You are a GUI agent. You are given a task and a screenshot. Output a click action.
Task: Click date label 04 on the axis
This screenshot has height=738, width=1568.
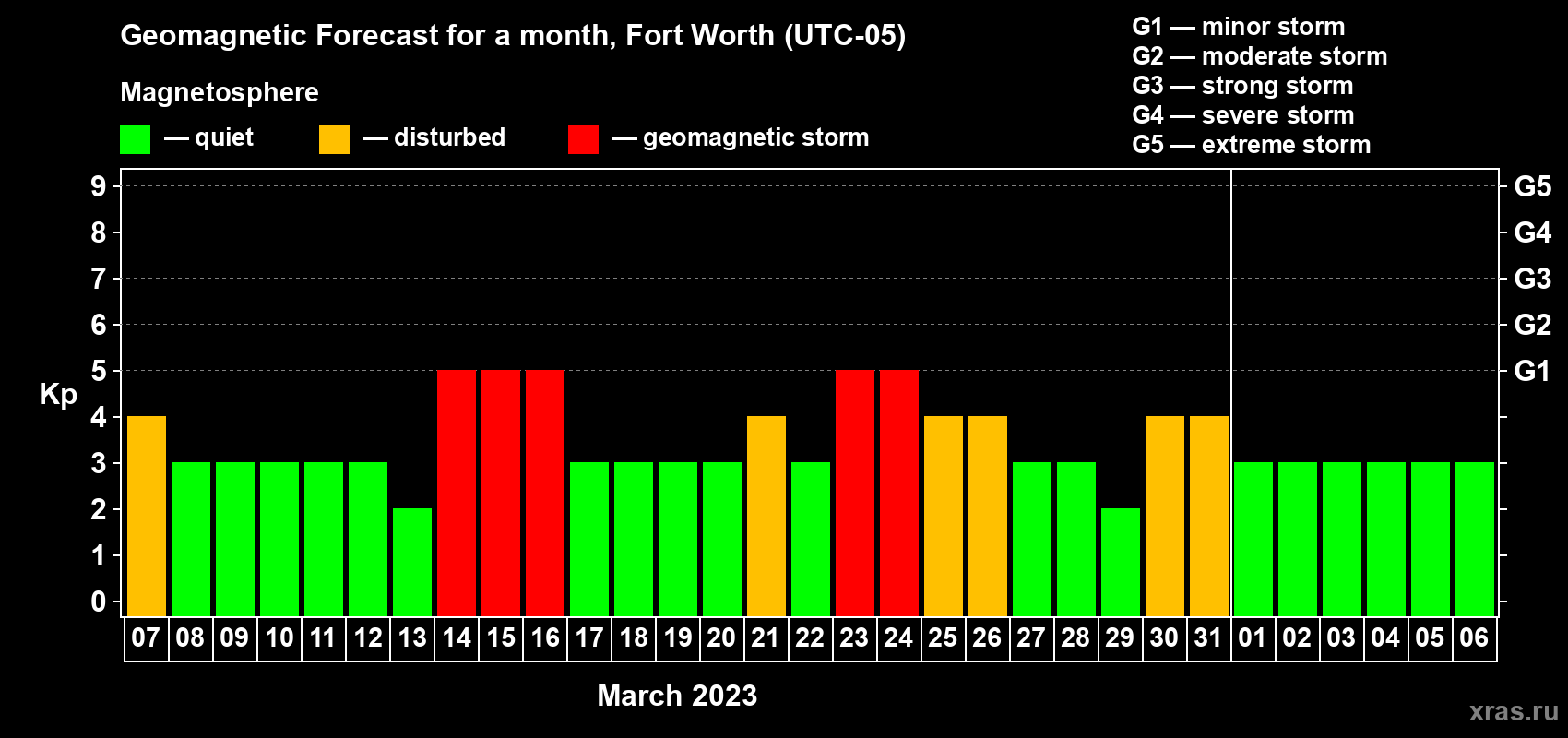(1385, 638)
